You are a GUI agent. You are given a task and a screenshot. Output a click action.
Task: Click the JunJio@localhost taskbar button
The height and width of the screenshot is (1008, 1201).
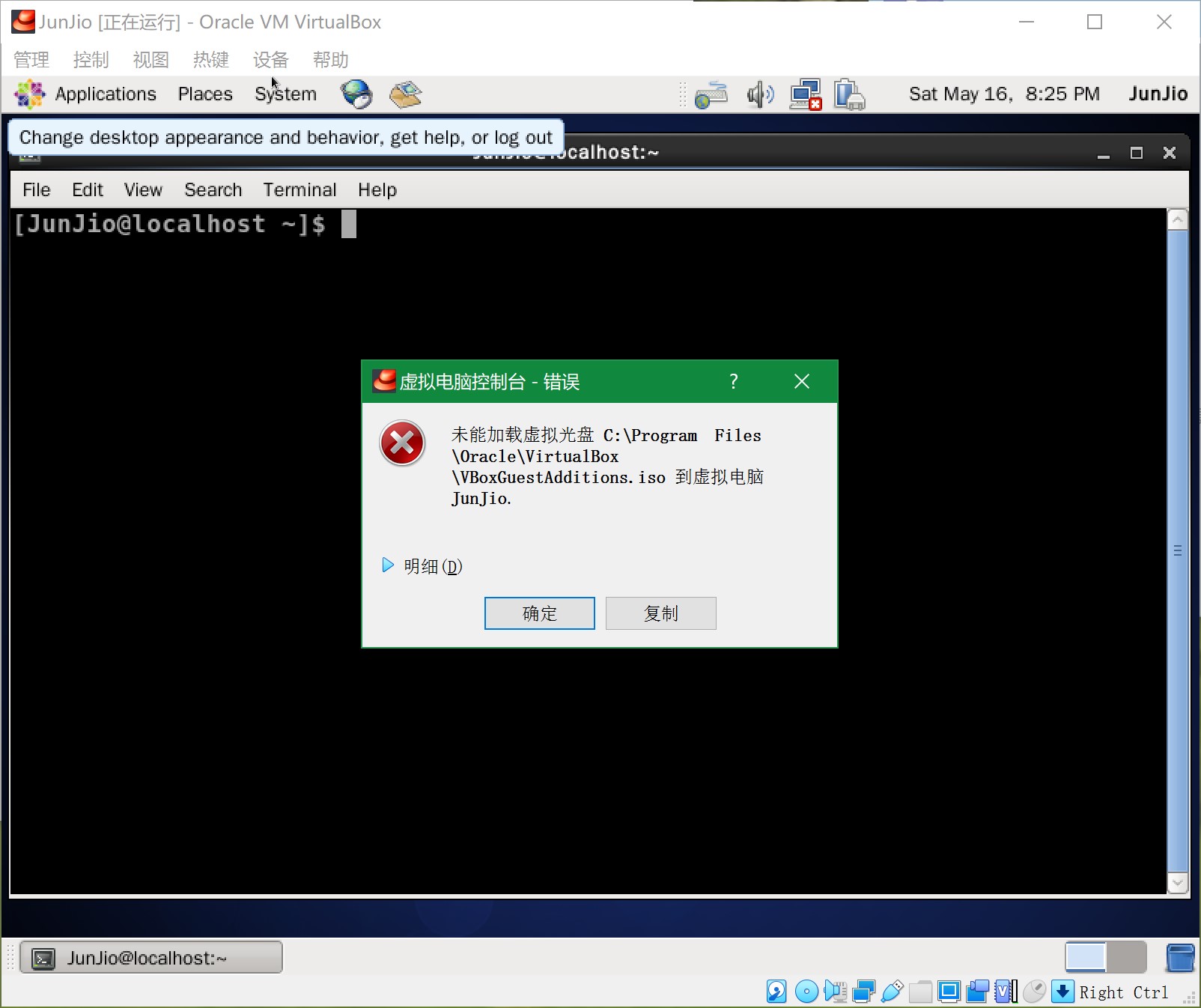click(151, 957)
